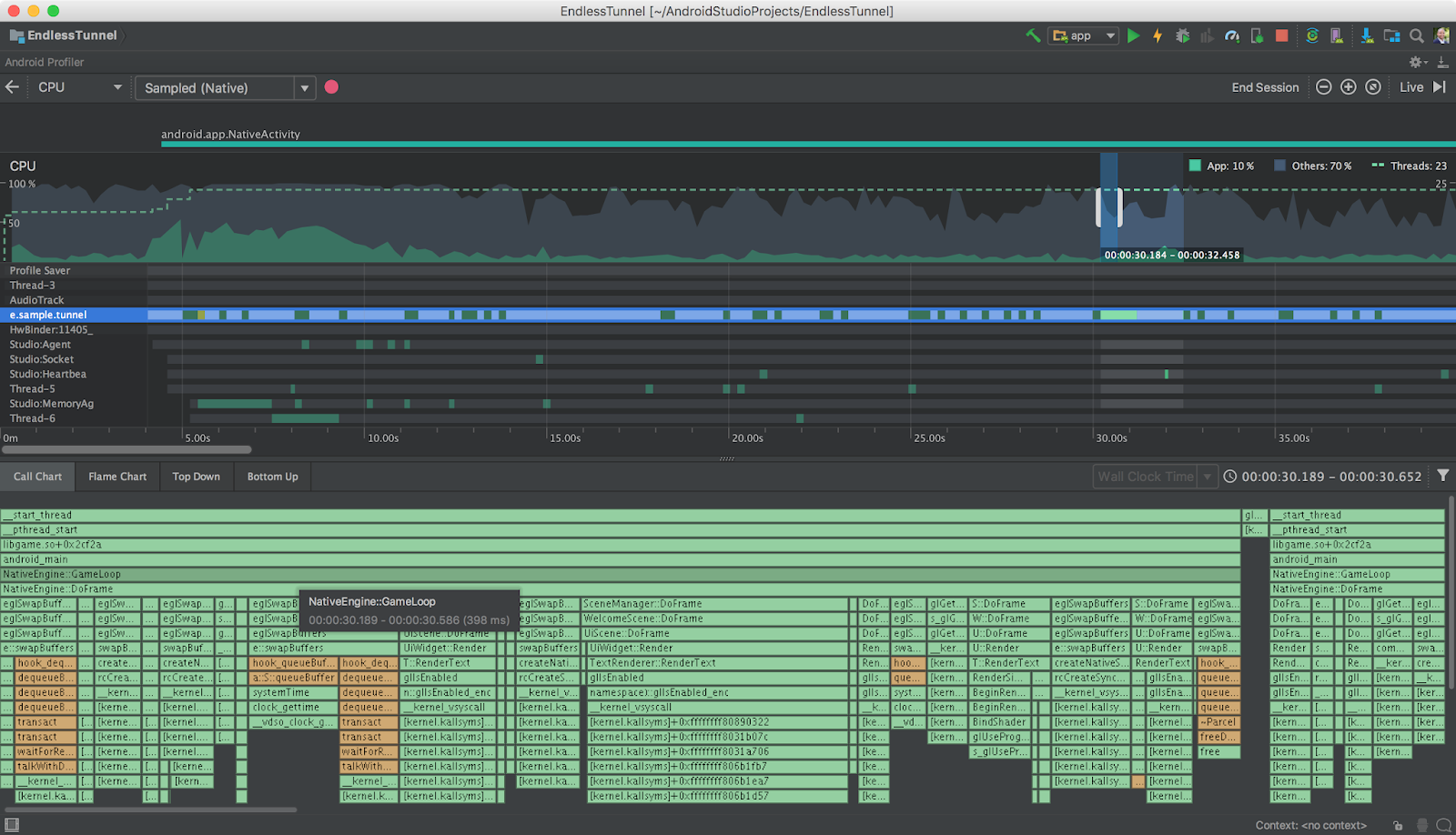
Task: Toggle the Live timeline button
Action: [1411, 87]
